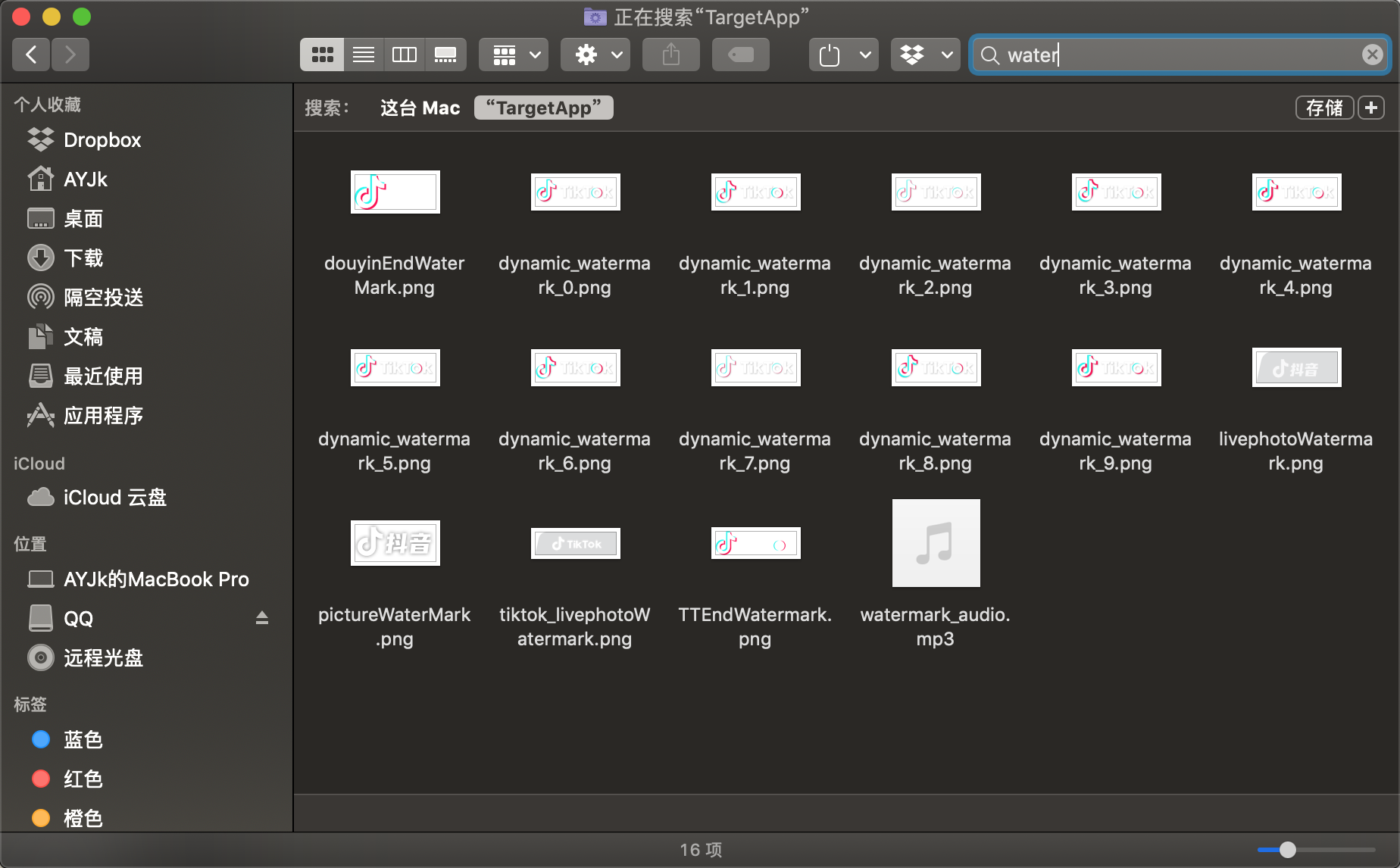Select AYJk的MacBook Pro in sidebar
This screenshot has width=1400, height=868.
point(146,579)
